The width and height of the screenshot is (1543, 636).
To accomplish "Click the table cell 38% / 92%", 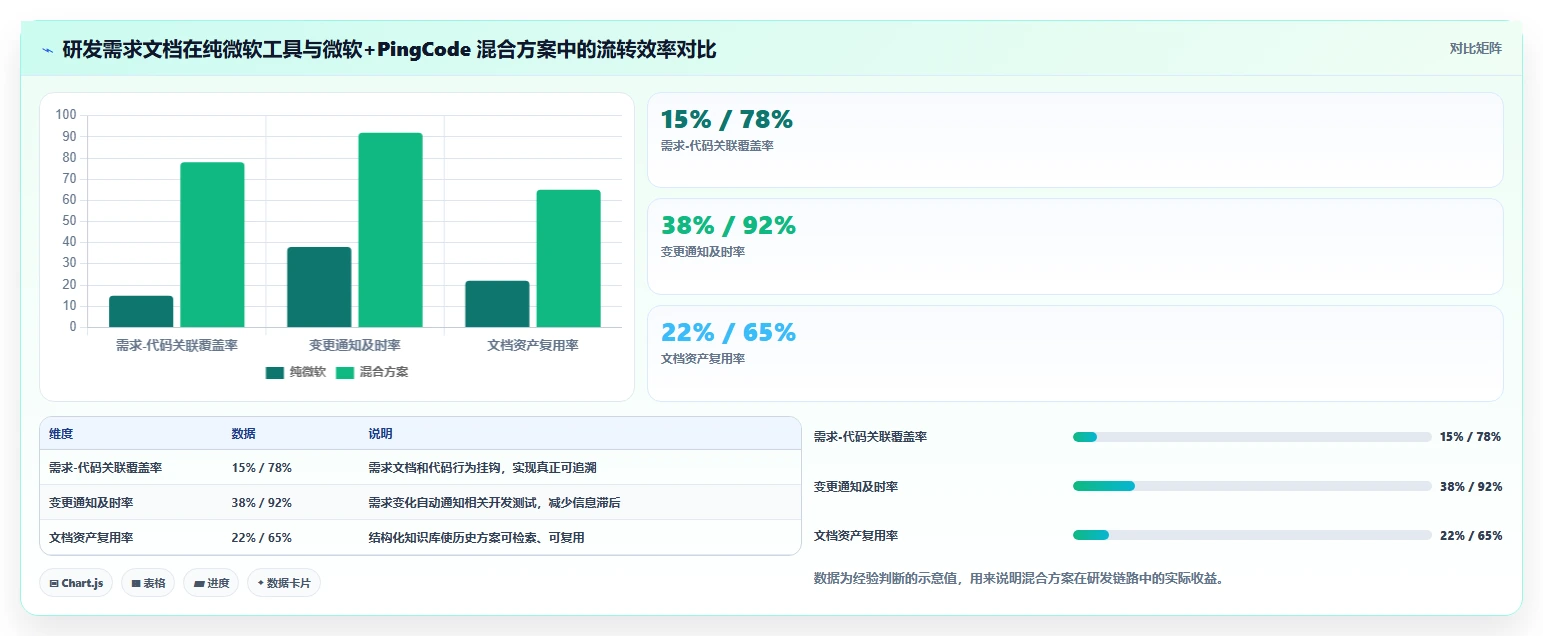I will pos(262,503).
